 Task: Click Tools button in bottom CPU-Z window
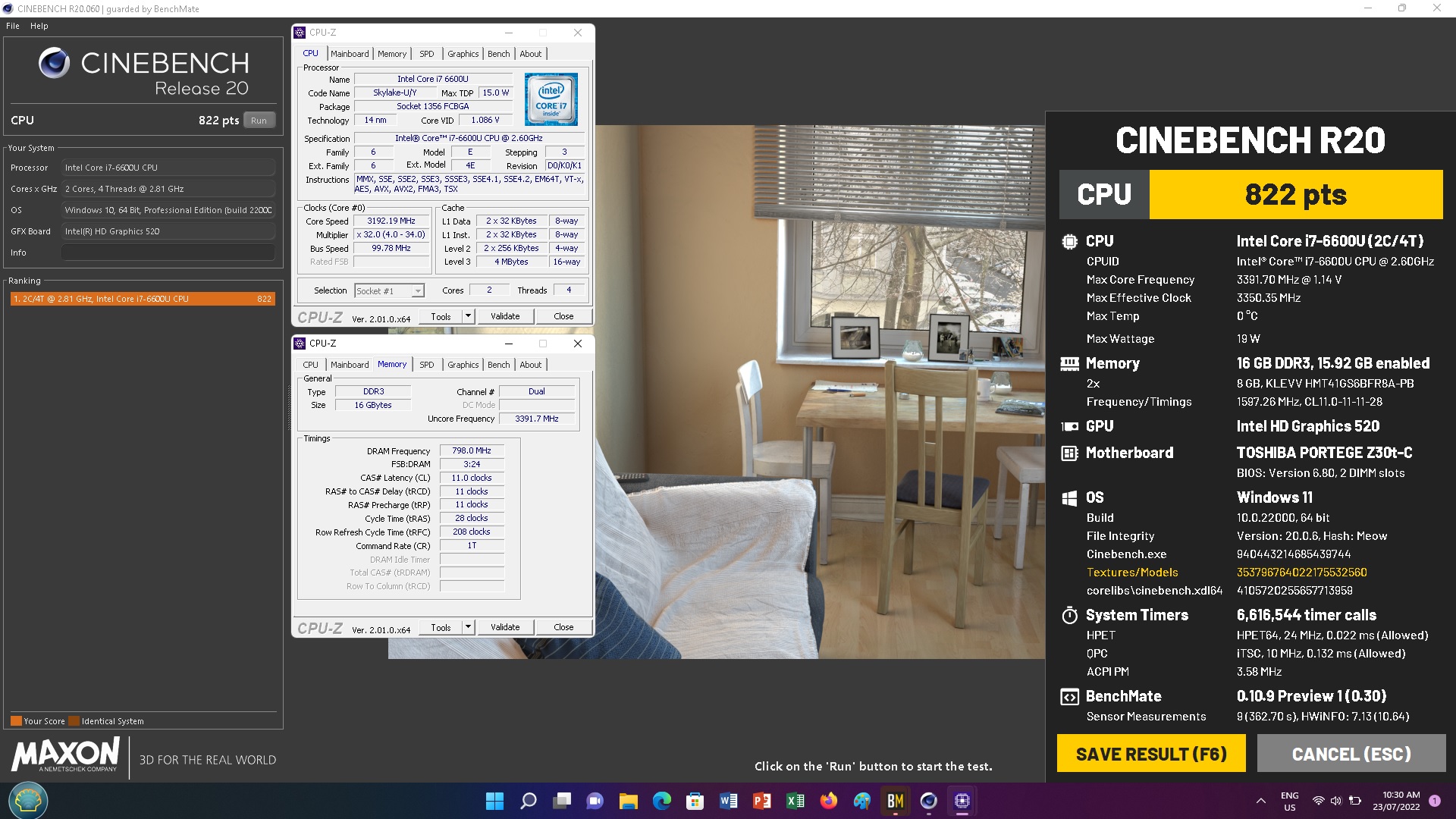point(441,628)
